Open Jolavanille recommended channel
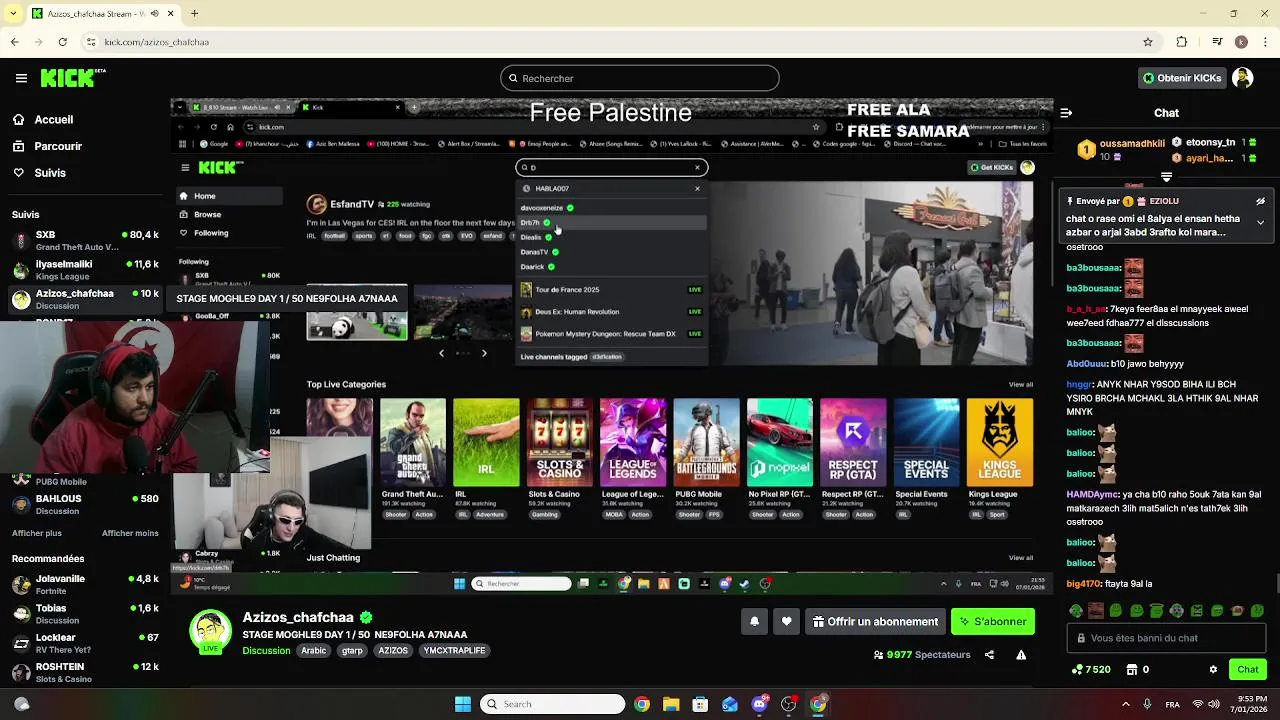The width and height of the screenshot is (1280, 720). point(85,584)
